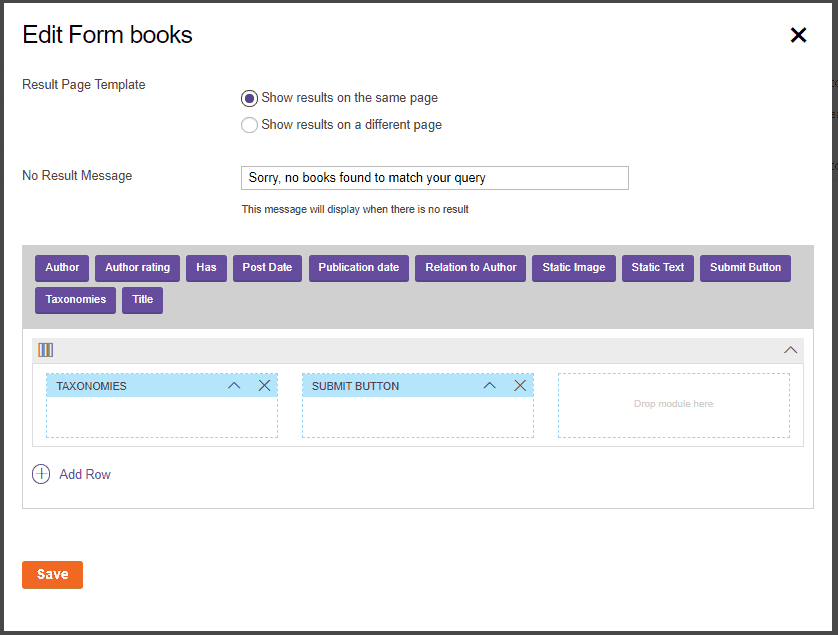Collapse the form row with chevron
This screenshot has height=635, width=838.
pos(790,350)
